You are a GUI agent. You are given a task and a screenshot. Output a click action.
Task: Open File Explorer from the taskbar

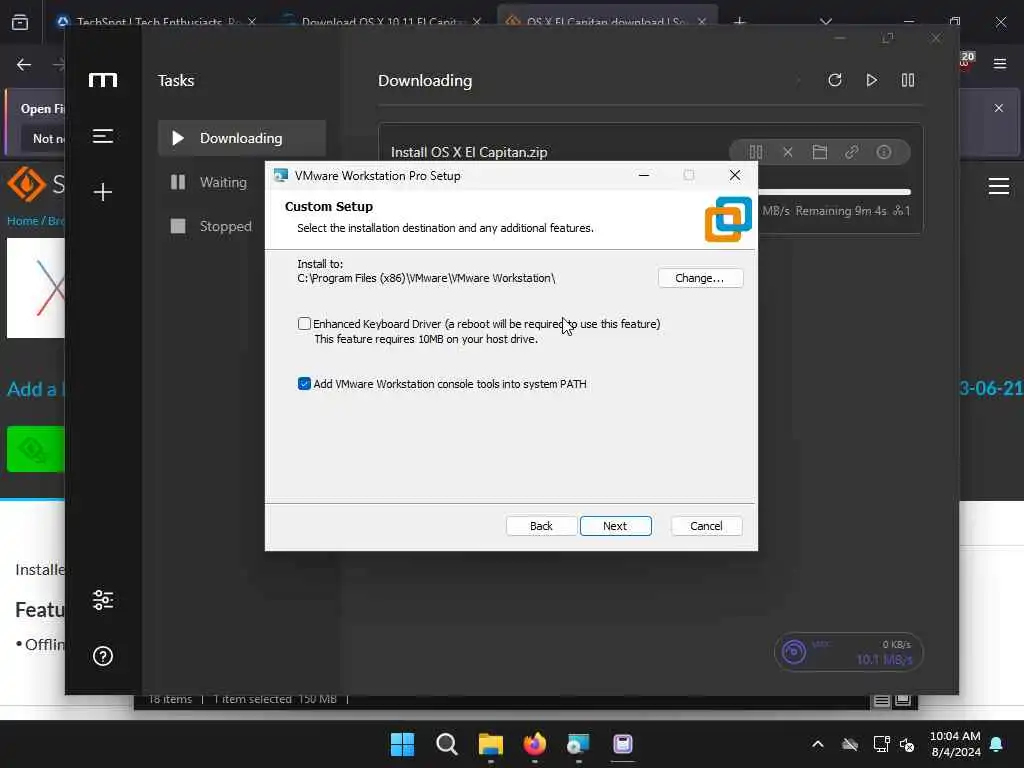[x=490, y=744]
